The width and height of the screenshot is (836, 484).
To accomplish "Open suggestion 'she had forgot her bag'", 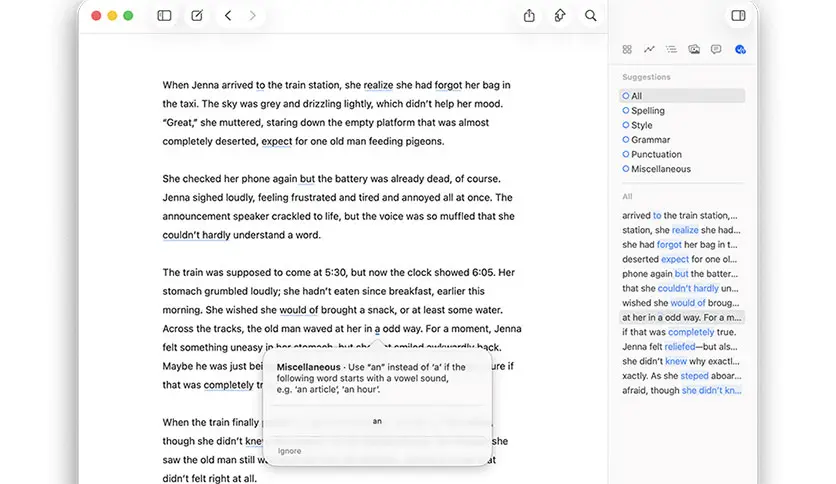I will pos(680,245).
